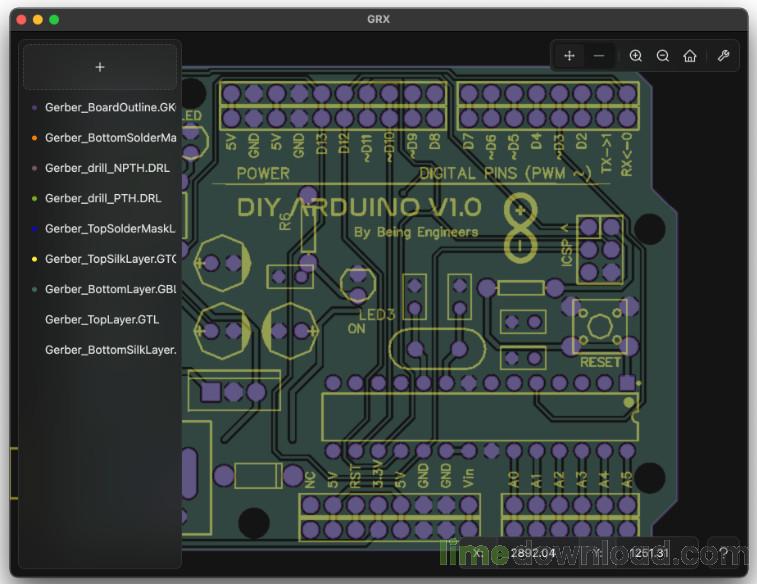Click the green color dot for drill_PTH

34,198
